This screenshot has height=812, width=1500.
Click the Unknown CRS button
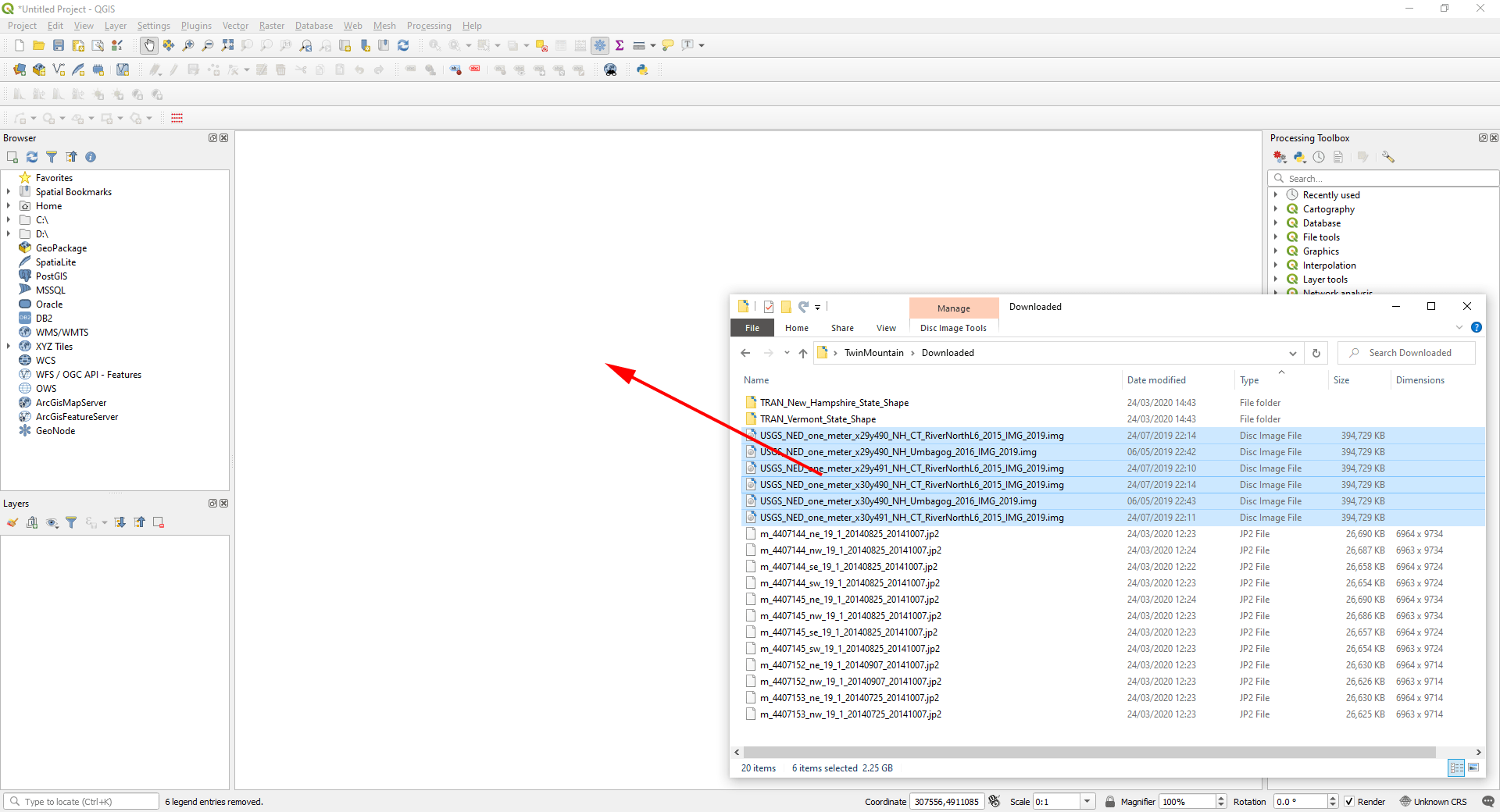[1433, 801]
